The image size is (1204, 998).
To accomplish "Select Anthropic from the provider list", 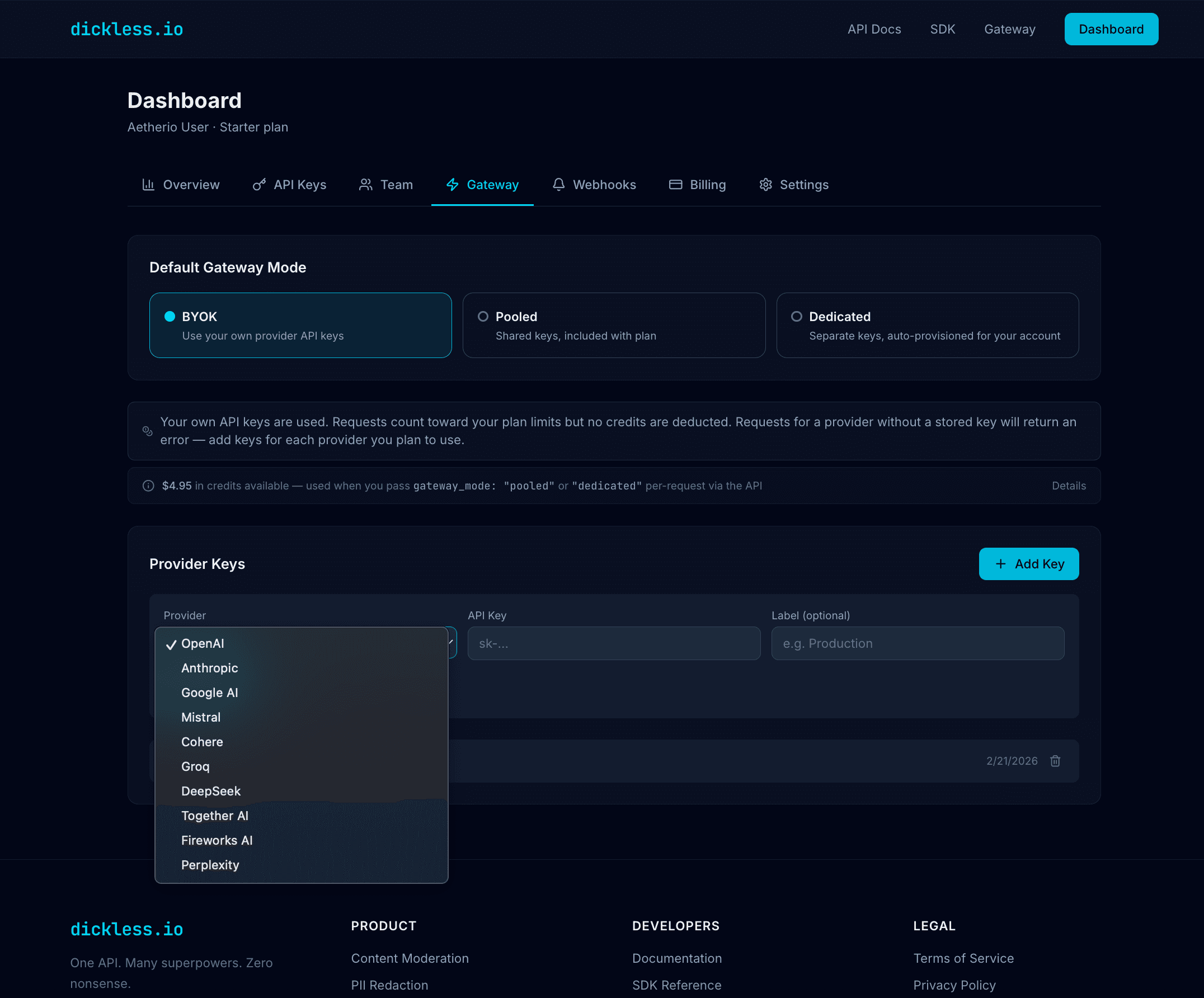I will (x=209, y=668).
